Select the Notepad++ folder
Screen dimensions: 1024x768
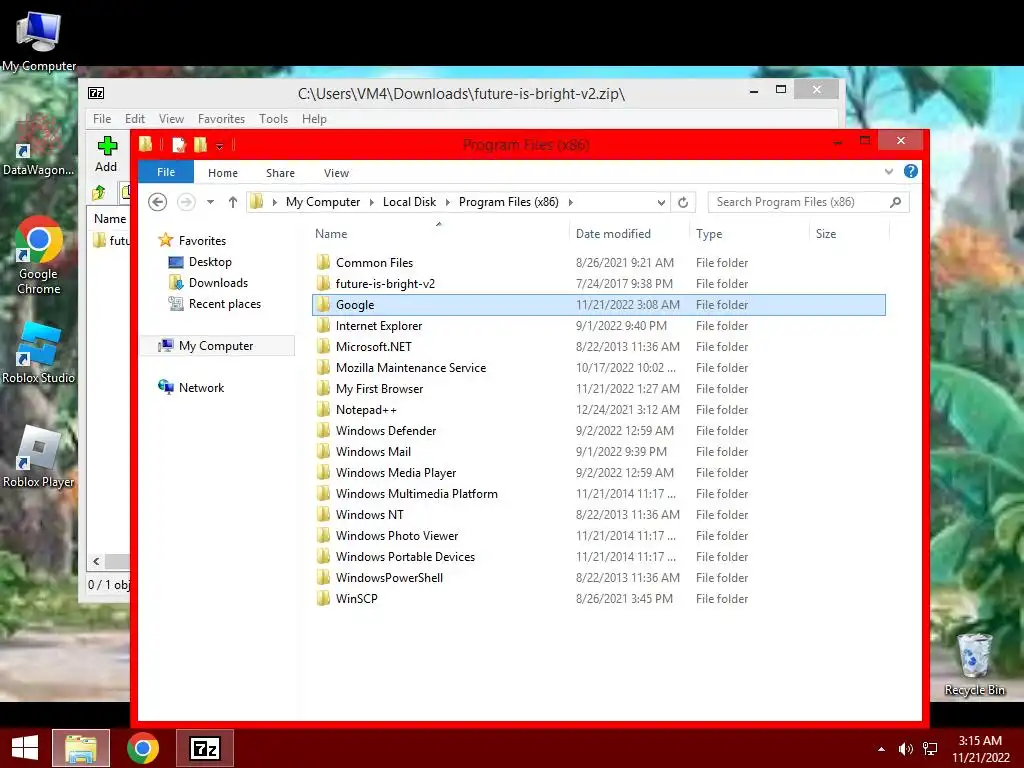pos(366,409)
